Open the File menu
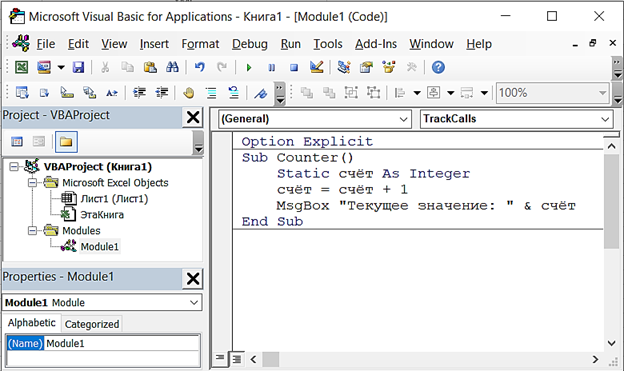Screen dimensions: 624x371 46,44
